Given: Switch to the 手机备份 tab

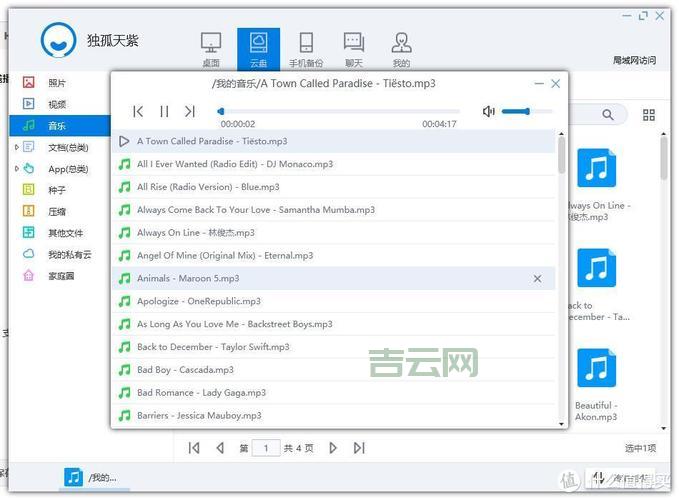Looking at the screenshot, I should (x=306, y=48).
